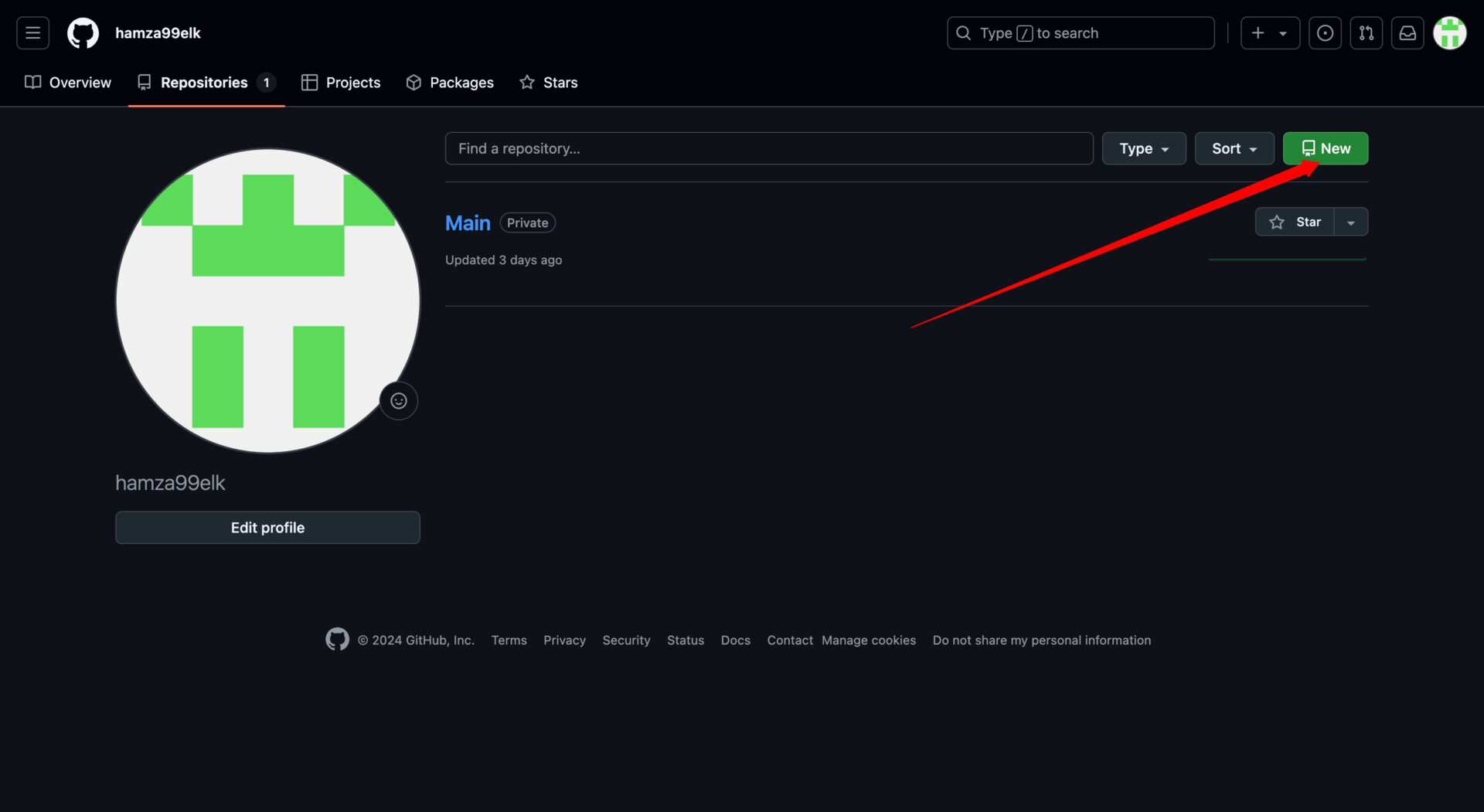Click the smiley set status icon
This screenshot has height=812, width=1484.
click(x=398, y=401)
